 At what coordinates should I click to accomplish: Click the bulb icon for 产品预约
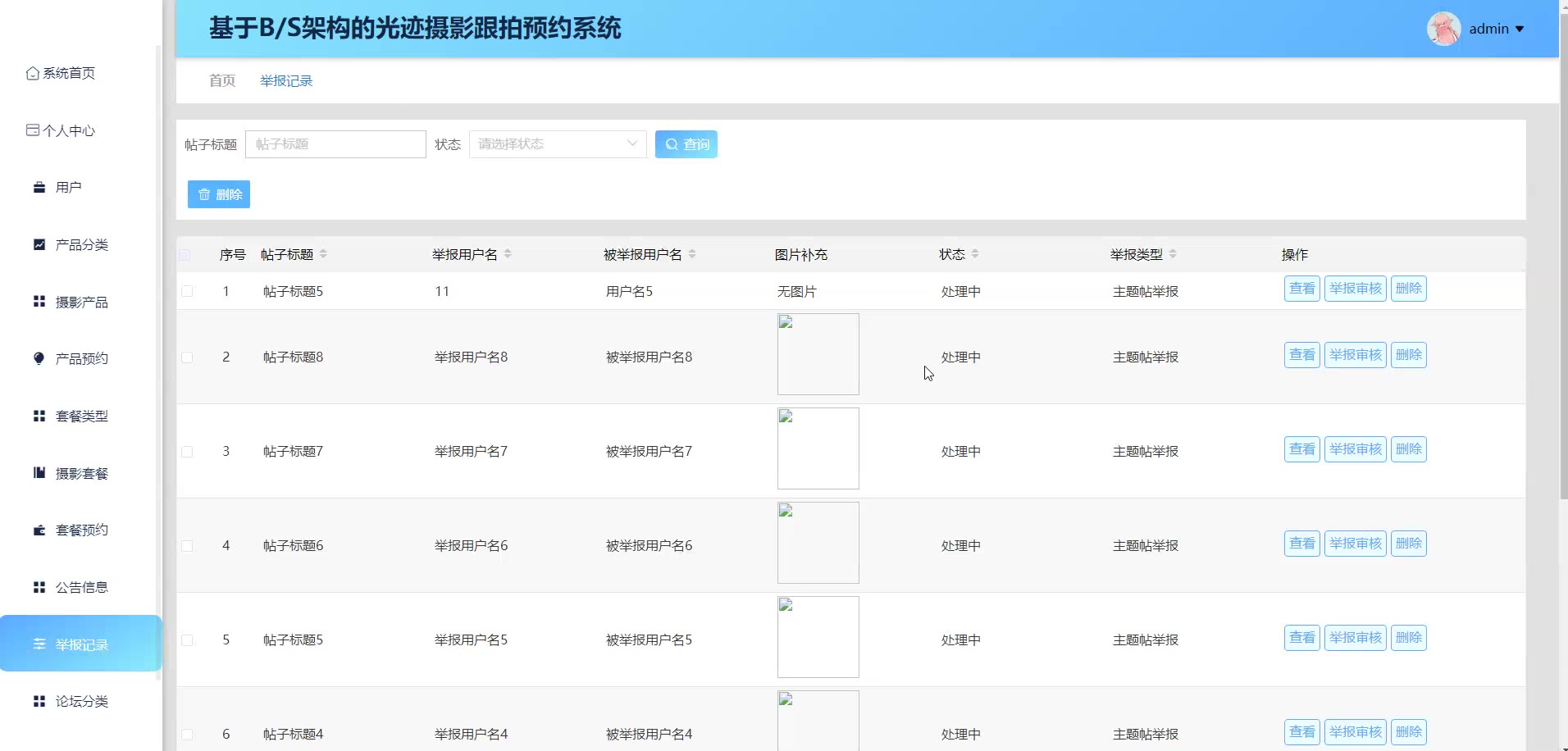[39, 358]
